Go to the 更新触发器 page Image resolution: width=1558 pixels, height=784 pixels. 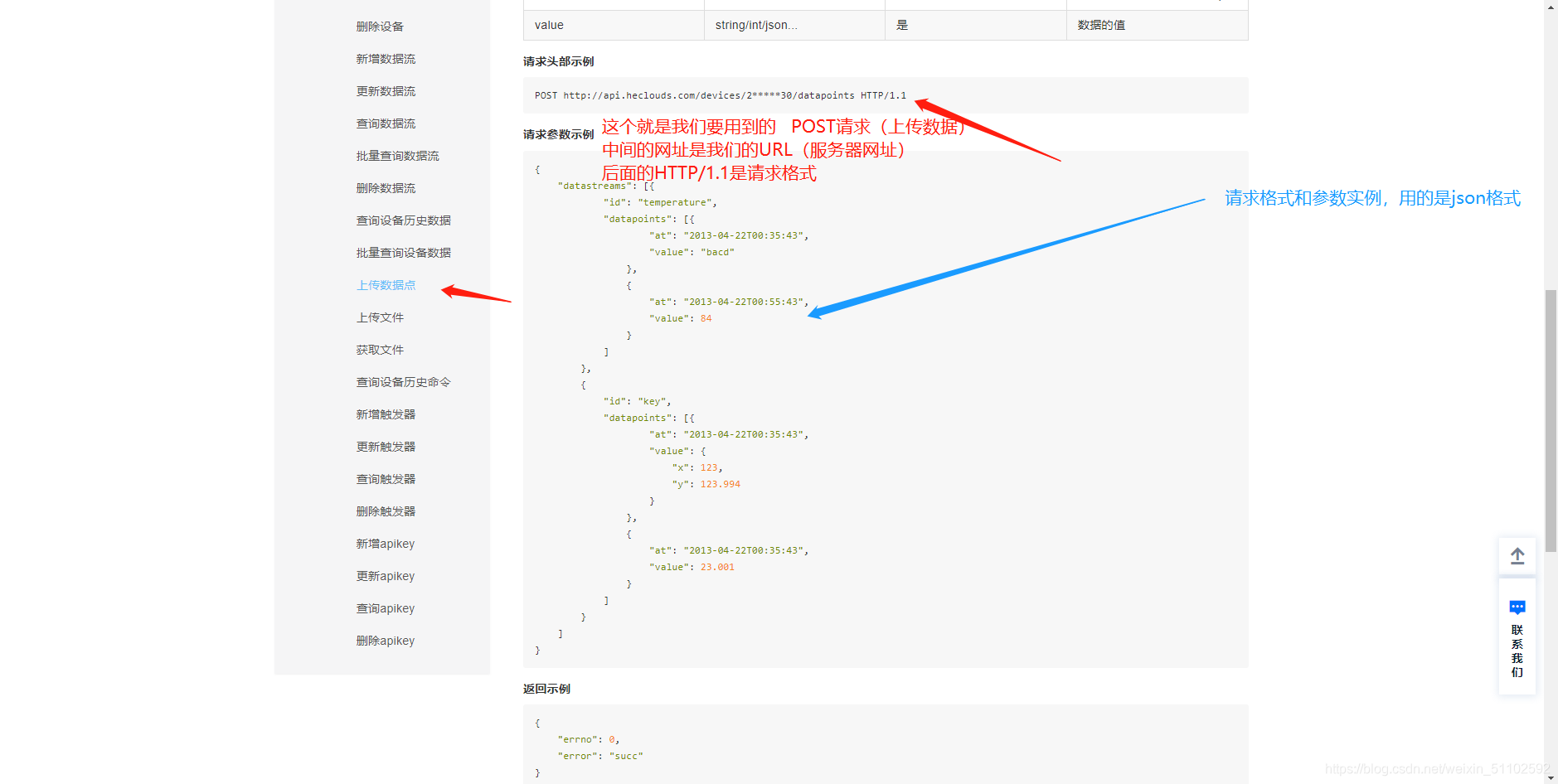click(x=386, y=447)
